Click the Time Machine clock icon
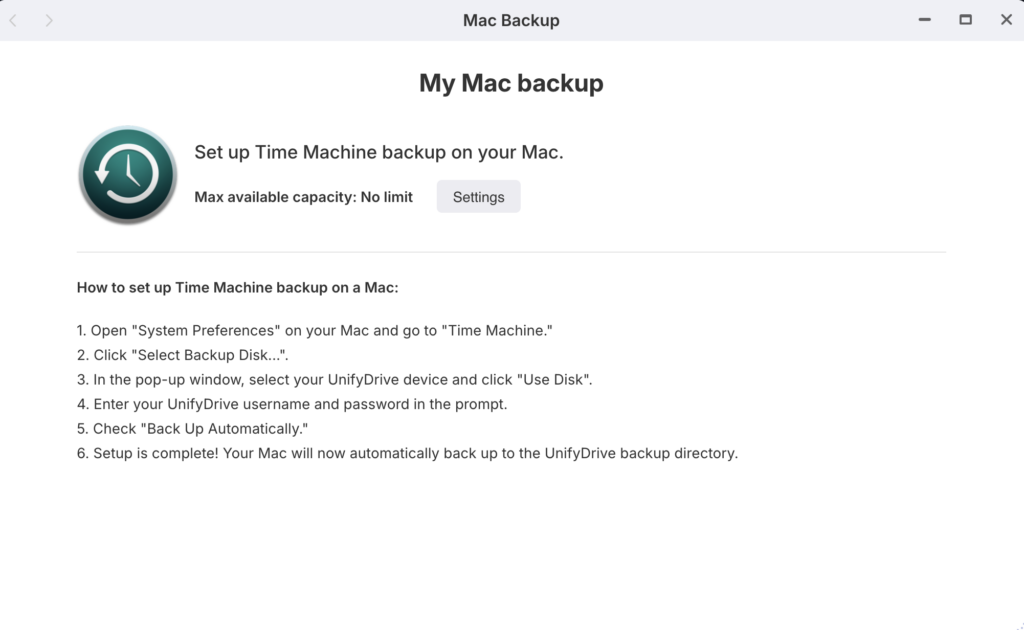 [127, 175]
